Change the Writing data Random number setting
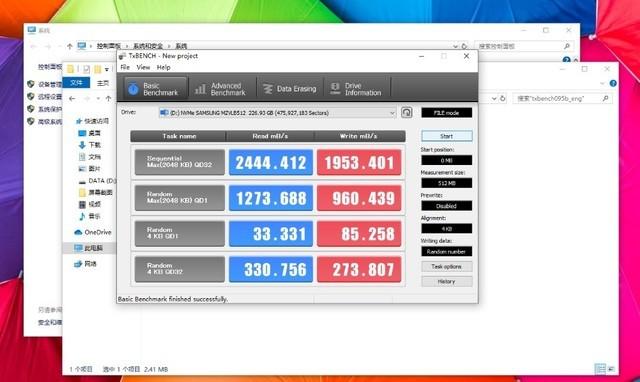 pos(446,251)
